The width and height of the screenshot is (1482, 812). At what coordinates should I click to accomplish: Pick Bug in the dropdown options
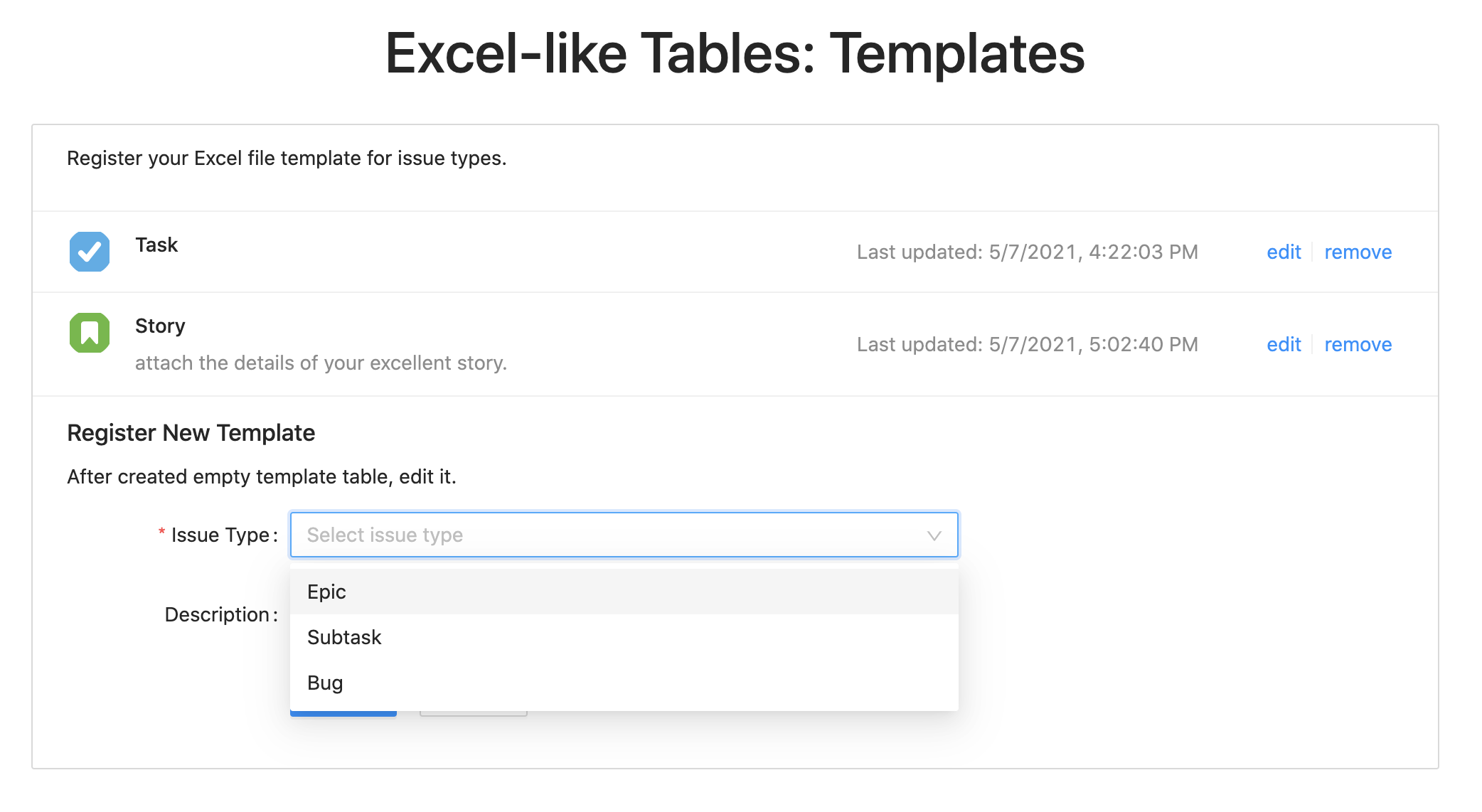[325, 683]
